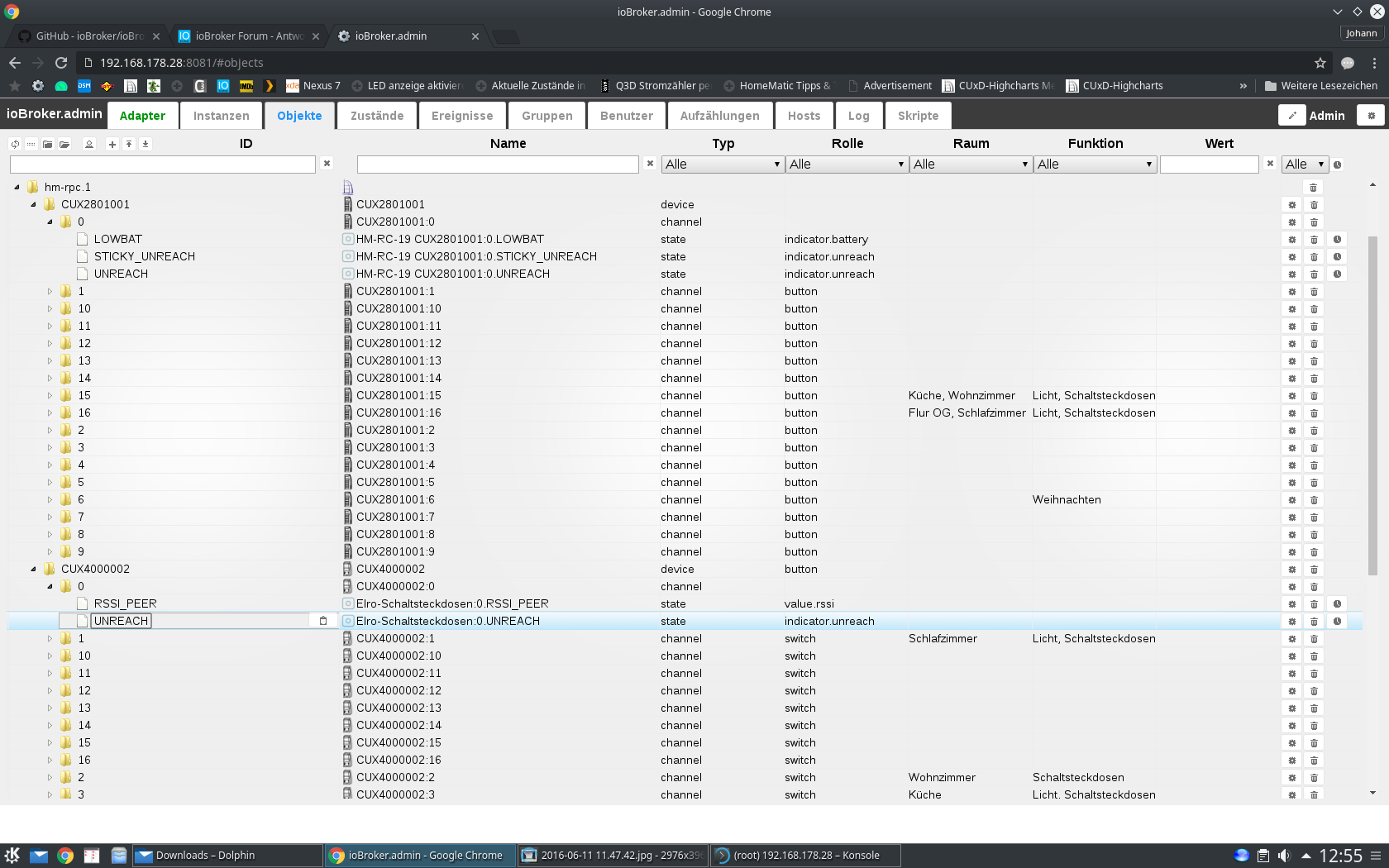Click the plus icon to add object
1389x868 pixels.
point(112,144)
